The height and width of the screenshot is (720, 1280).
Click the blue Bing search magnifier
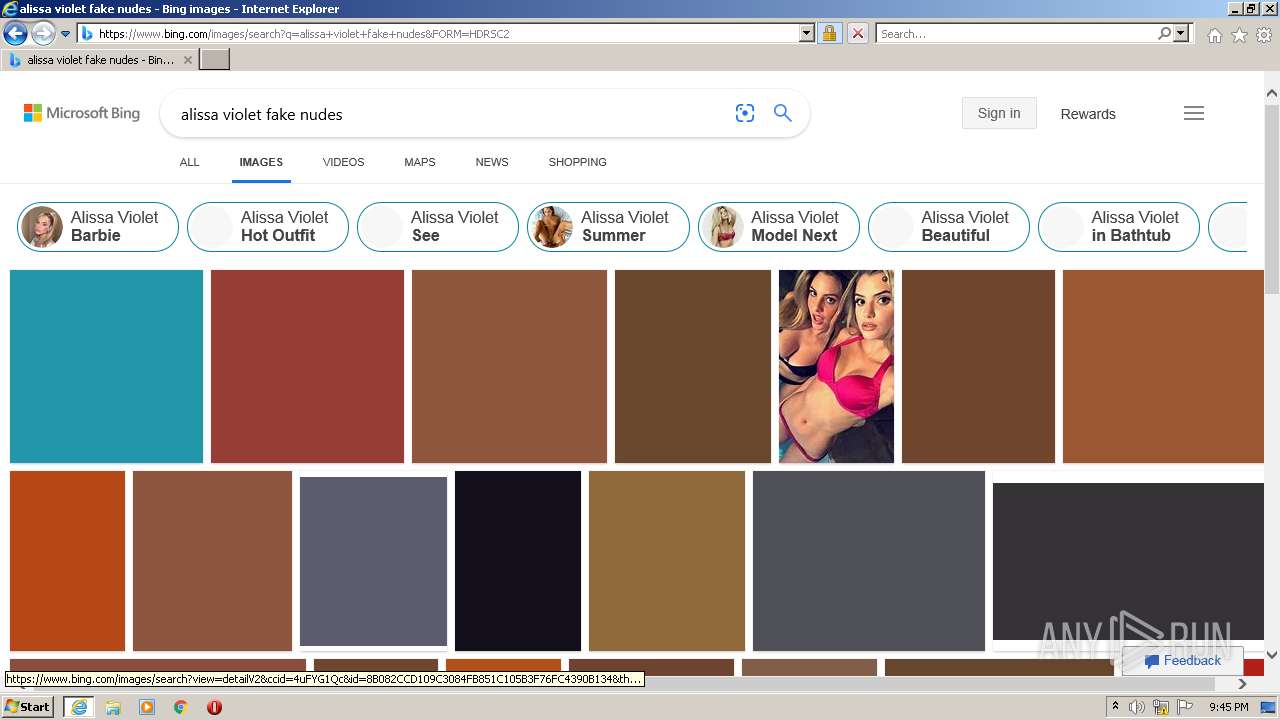pyautogui.click(x=783, y=113)
